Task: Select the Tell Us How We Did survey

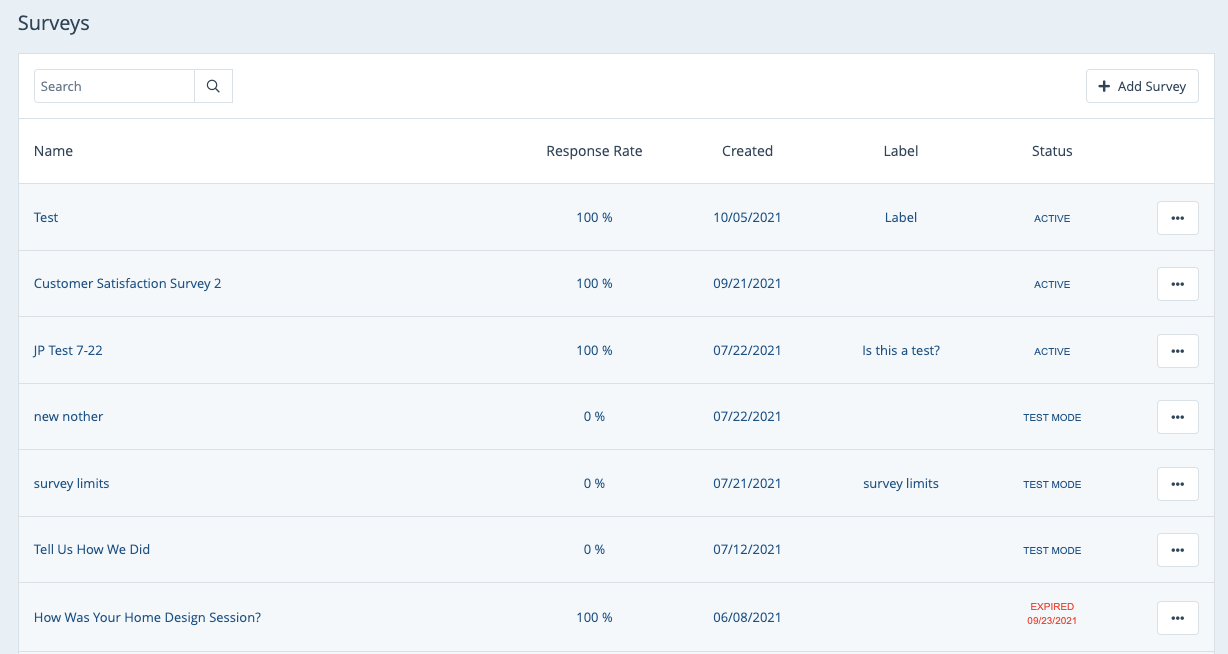Action: pyautogui.click(x=92, y=550)
